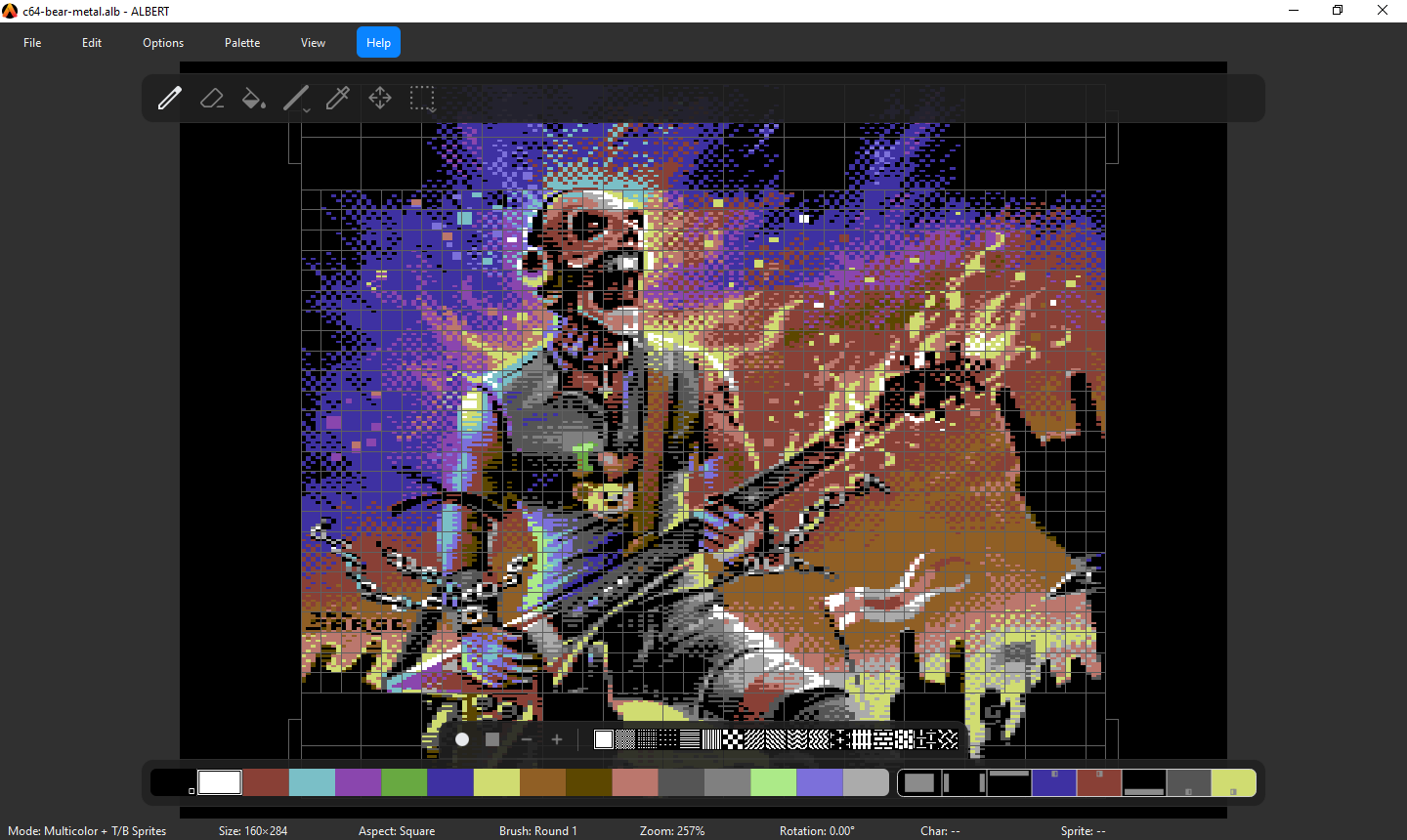Select the light green palette swatch
This screenshot has height=840, width=1407.
coord(774,782)
